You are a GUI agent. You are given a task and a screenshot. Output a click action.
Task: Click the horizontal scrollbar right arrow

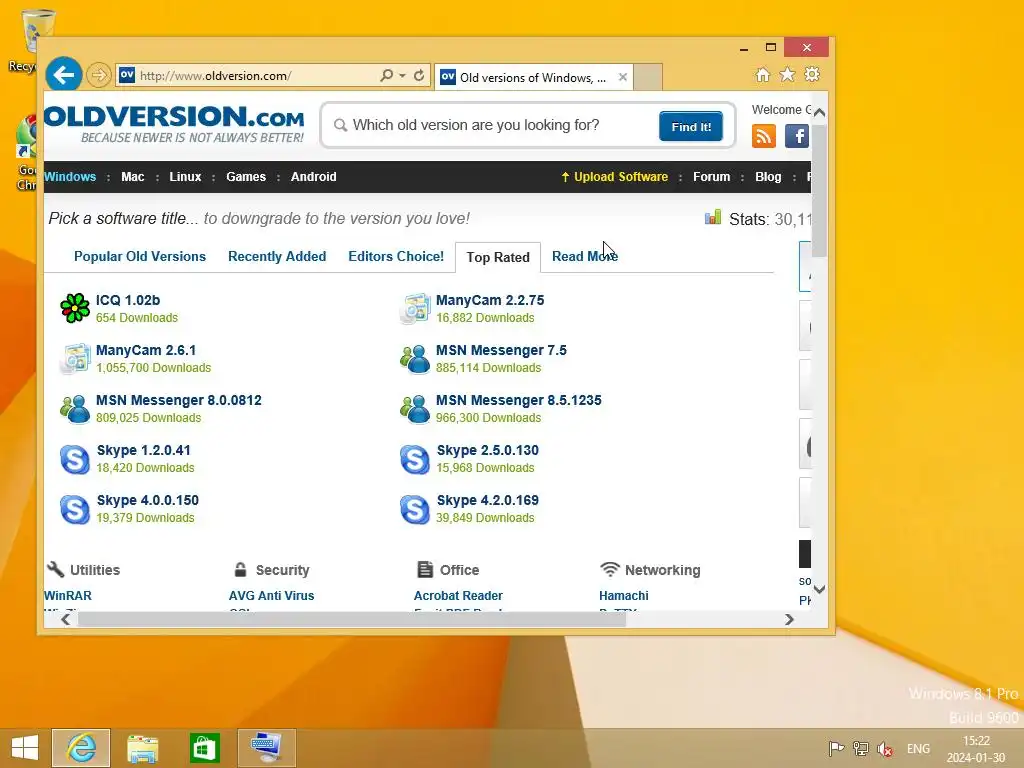pyautogui.click(x=790, y=619)
